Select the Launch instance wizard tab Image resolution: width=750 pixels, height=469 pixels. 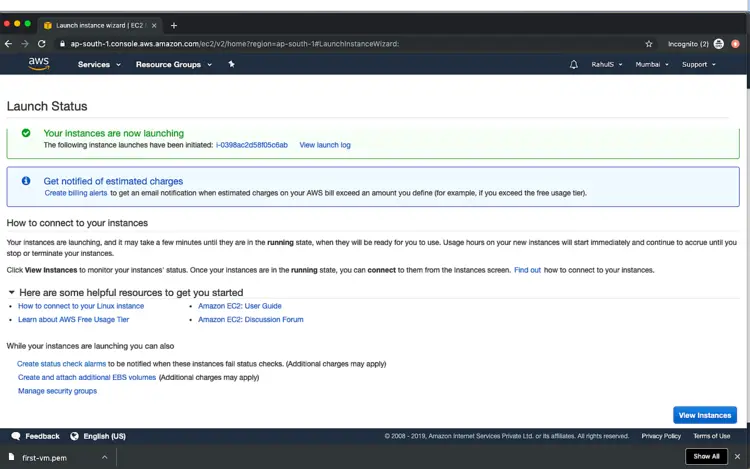pyautogui.click(x=99, y=25)
